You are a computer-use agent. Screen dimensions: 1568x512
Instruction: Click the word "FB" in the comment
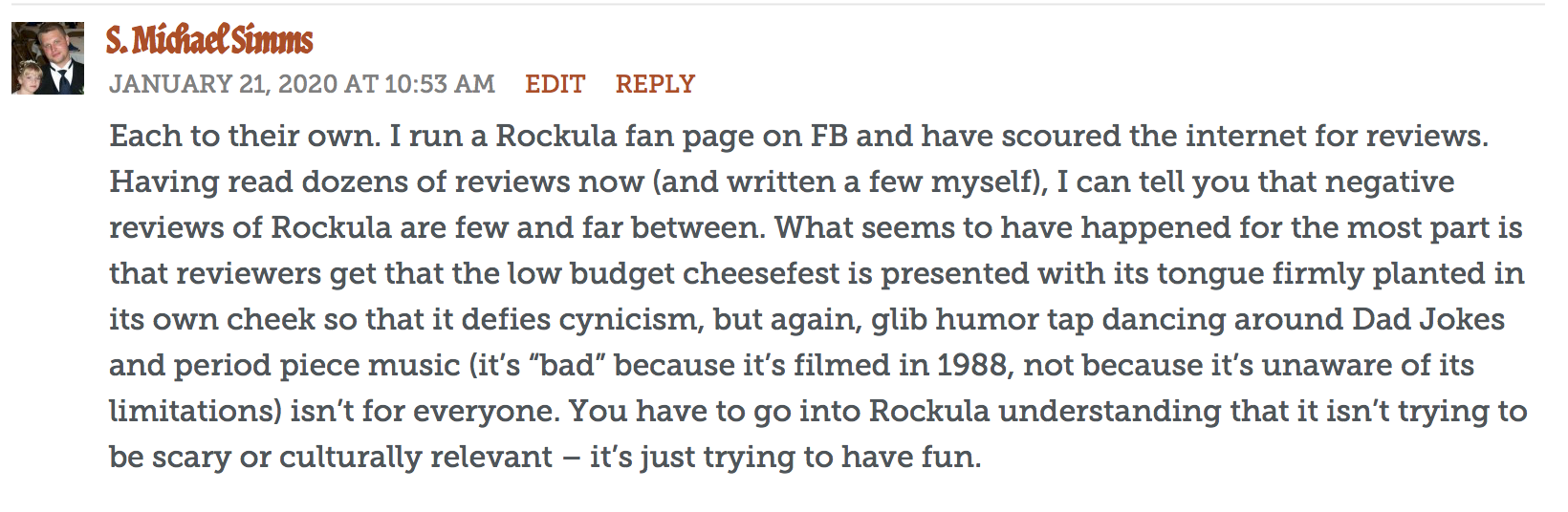[829, 136]
